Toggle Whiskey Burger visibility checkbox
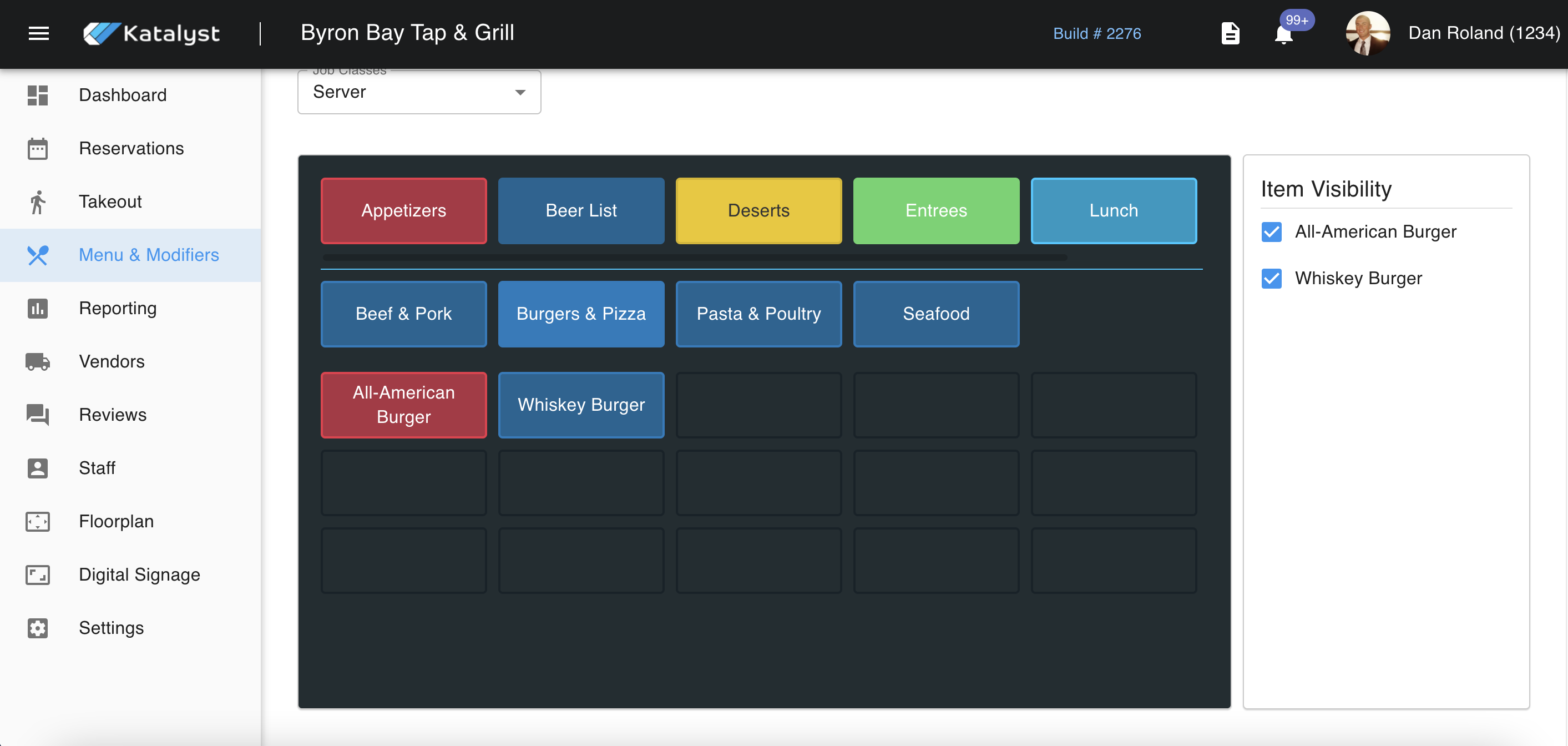Image resolution: width=1568 pixels, height=746 pixels. pyautogui.click(x=1271, y=279)
